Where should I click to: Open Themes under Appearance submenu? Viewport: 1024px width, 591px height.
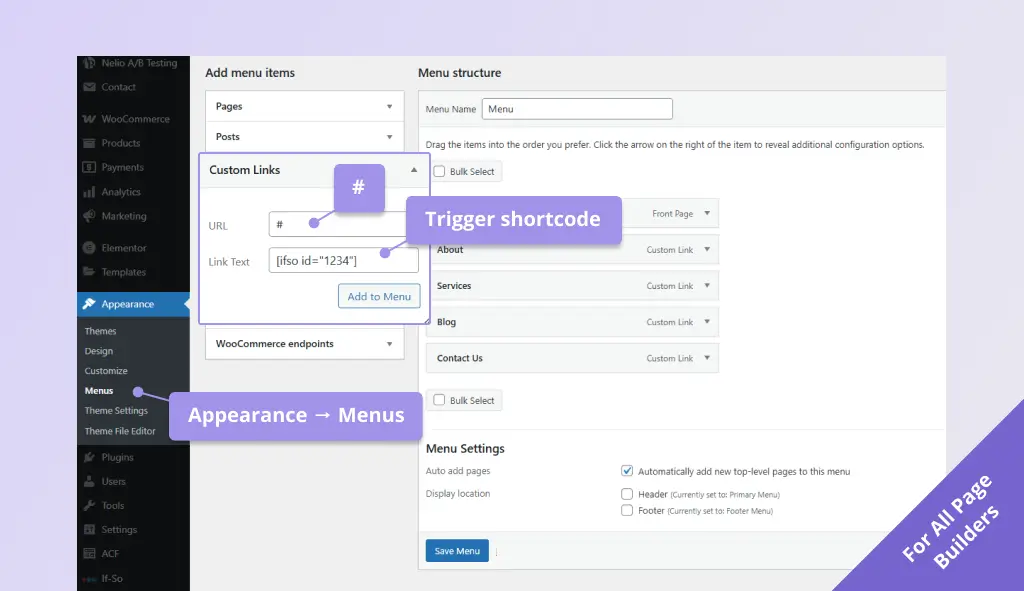click(x=100, y=331)
